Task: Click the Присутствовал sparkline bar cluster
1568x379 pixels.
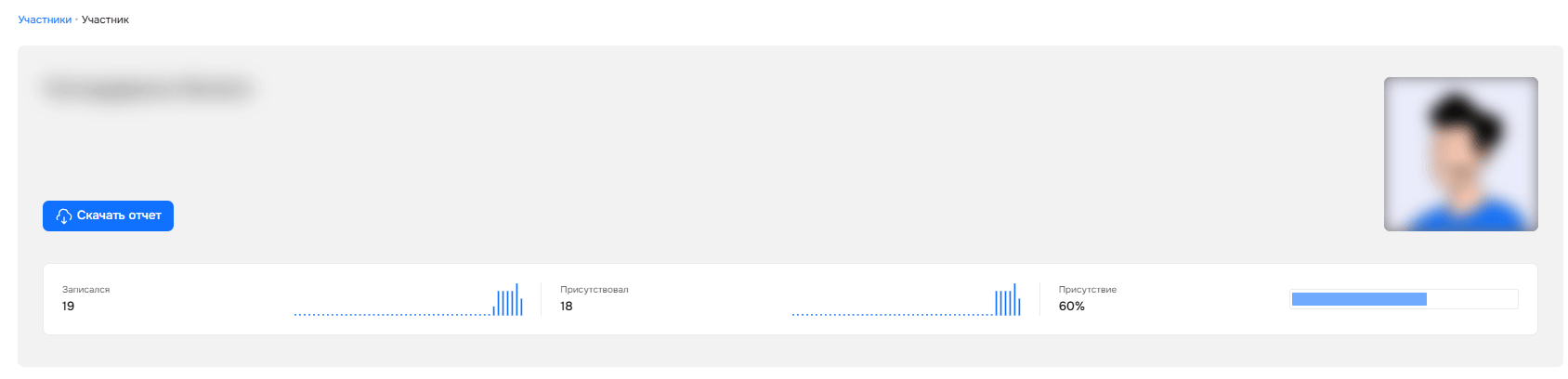Action: pyautogui.click(x=1007, y=303)
